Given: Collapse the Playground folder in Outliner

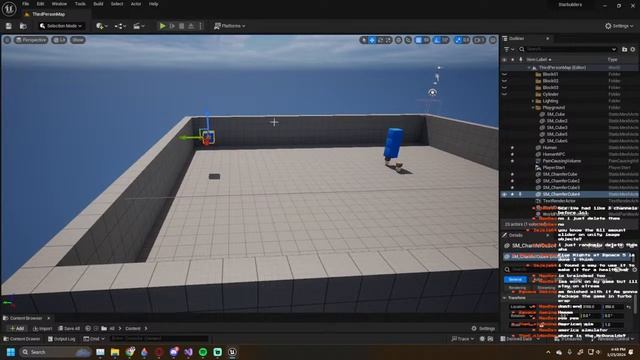Looking at the screenshot, I should pos(533,108).
